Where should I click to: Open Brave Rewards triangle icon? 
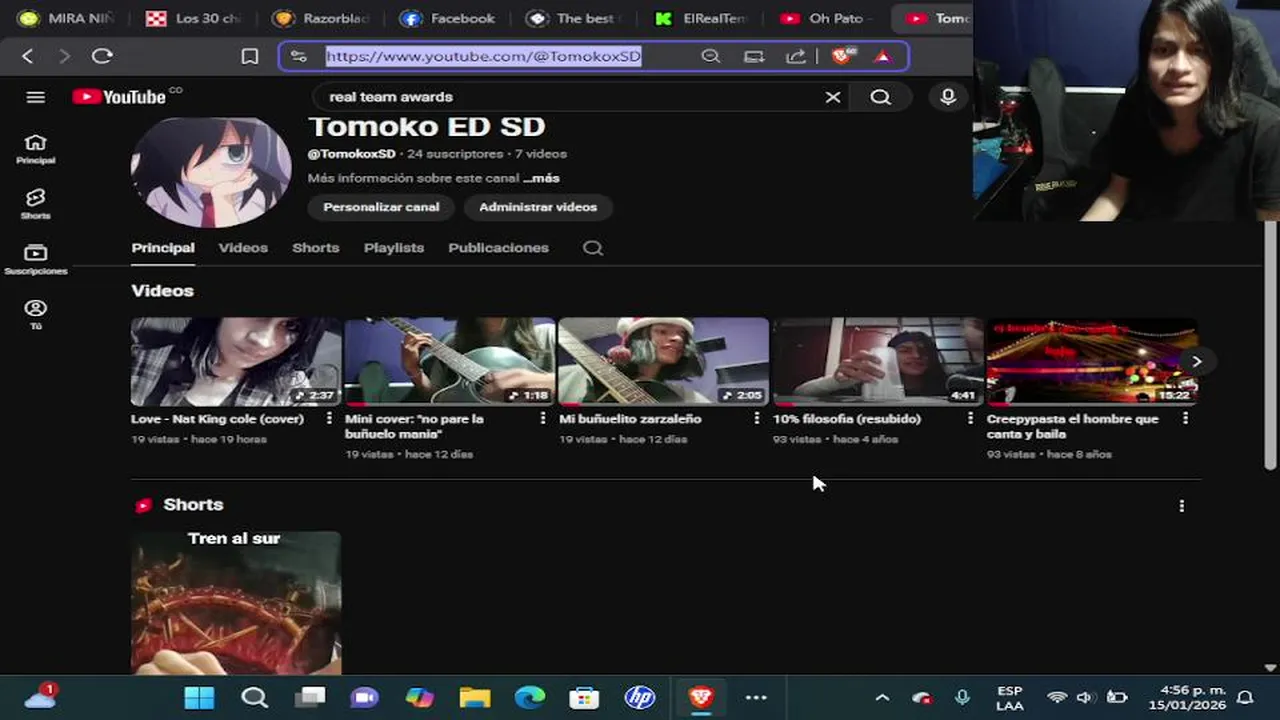882,56
